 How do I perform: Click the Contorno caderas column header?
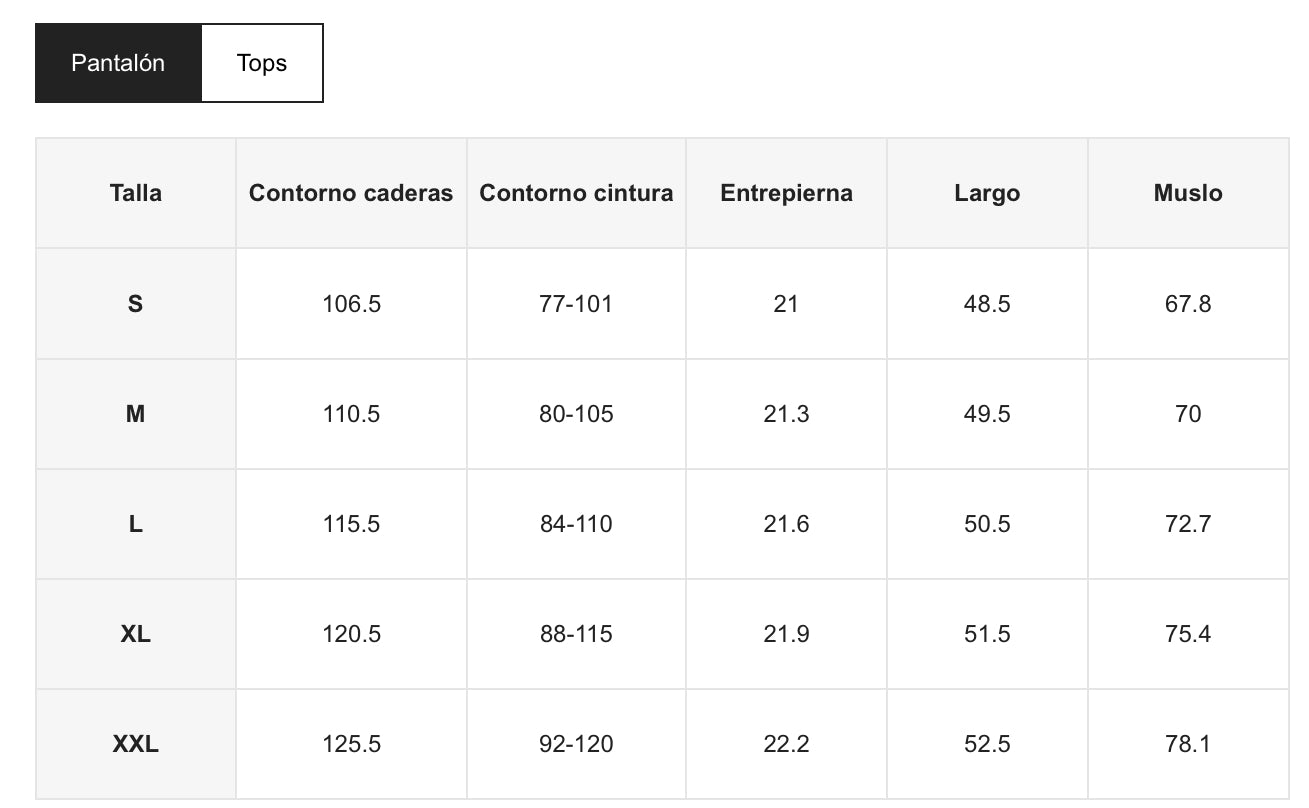coord(351,193)
